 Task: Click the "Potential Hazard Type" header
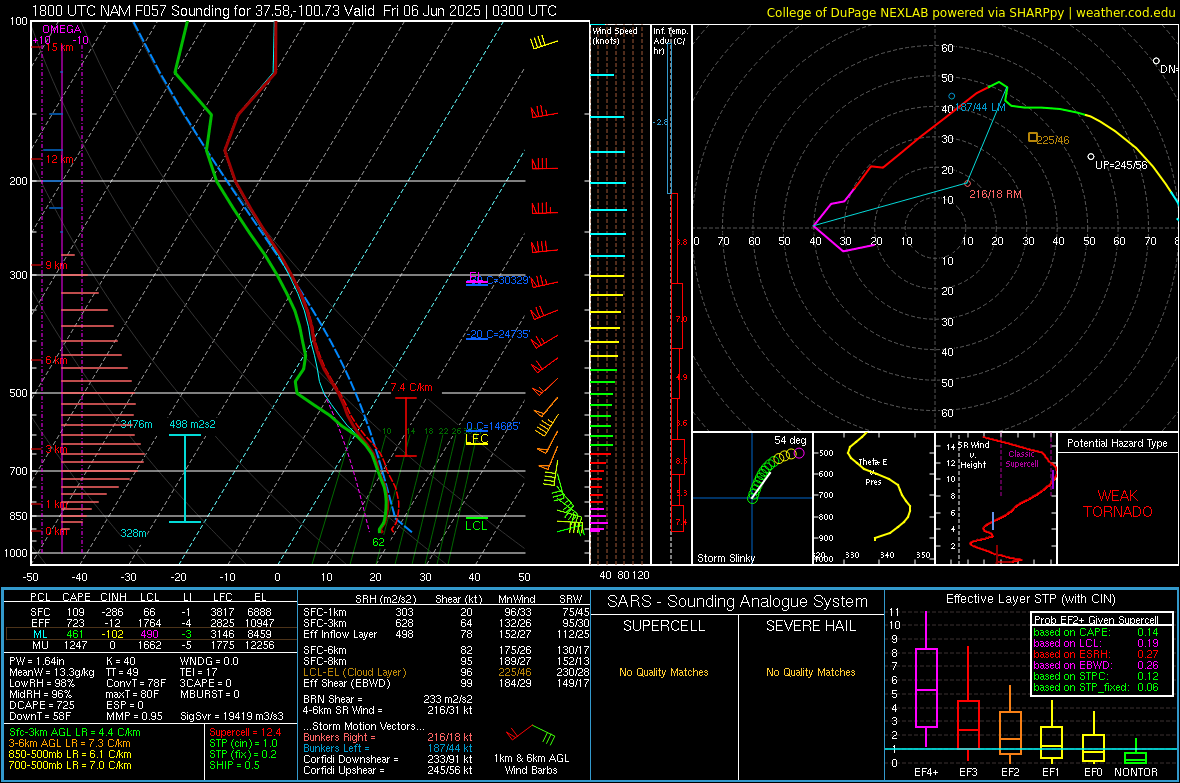coord(1117,443)
